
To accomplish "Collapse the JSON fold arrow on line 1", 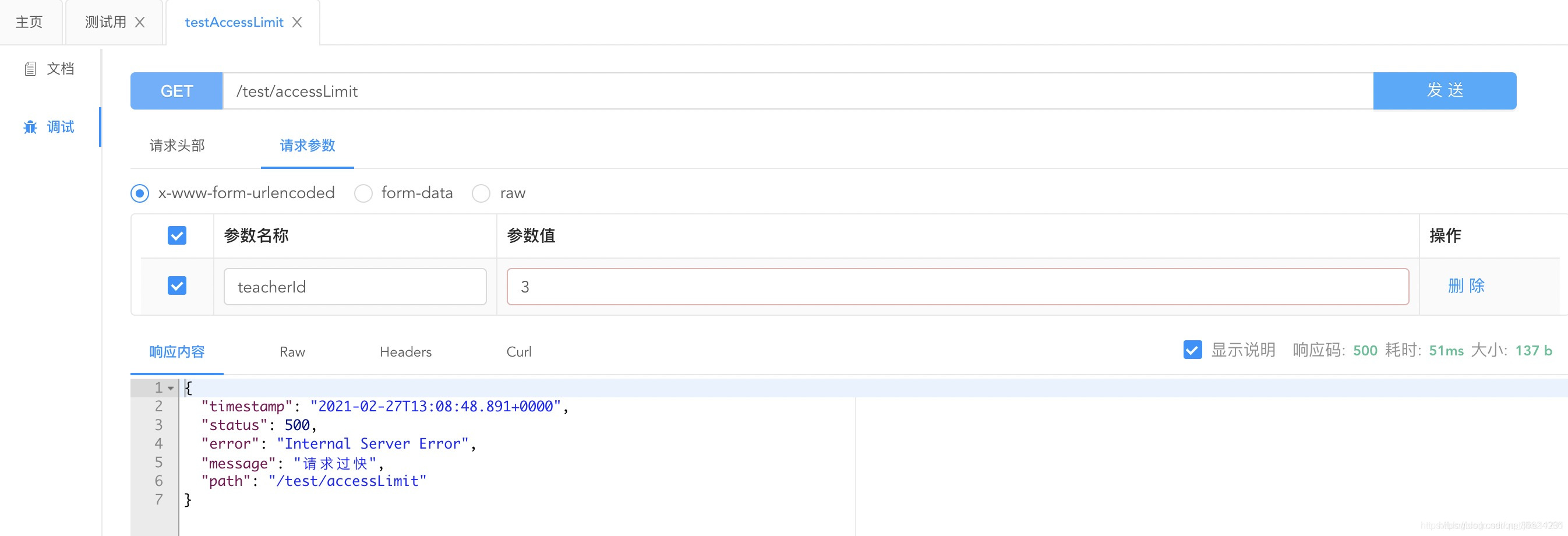I will [x=171, y=388].
